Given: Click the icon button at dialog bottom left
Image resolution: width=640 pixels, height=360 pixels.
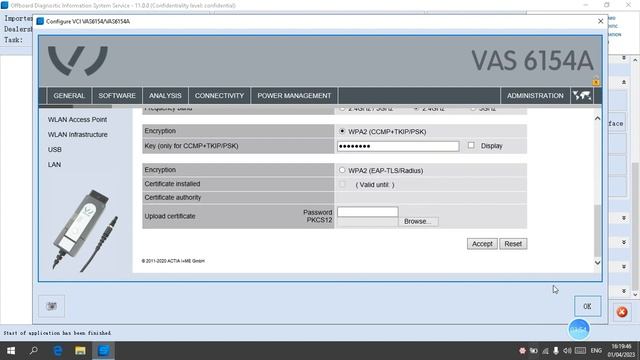Looking at the screenshot, I should (x=51, y=306).
